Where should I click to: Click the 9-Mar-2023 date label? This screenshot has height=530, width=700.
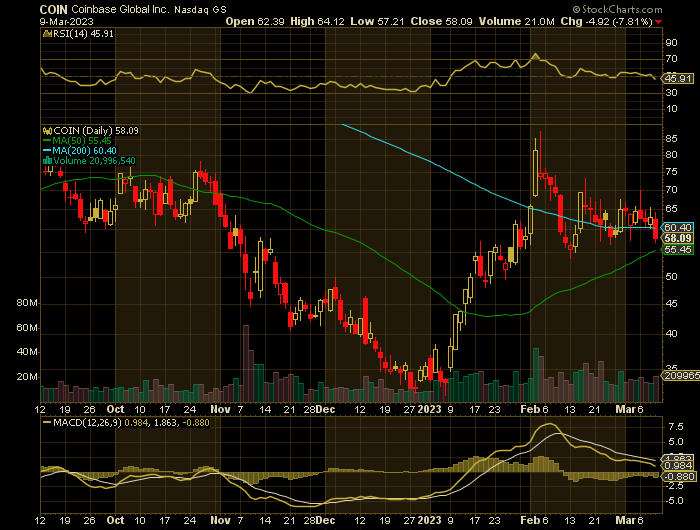(x=67, y=21)
